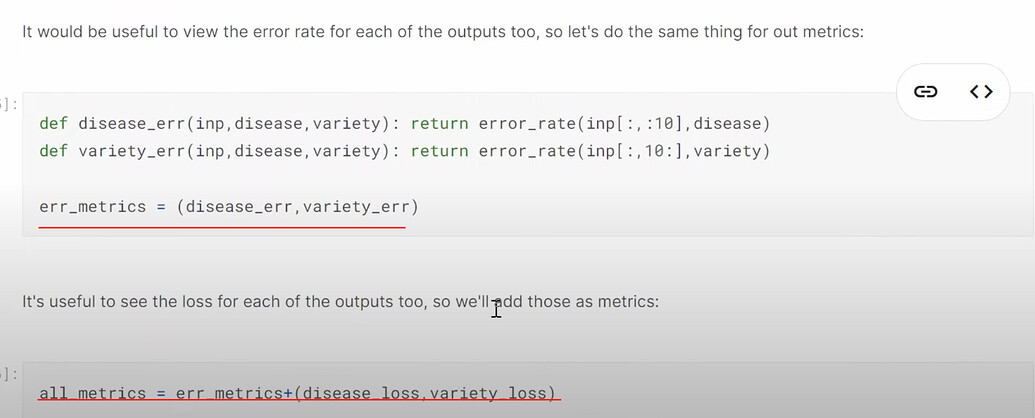Click the inp[:,:10] slice expression
The width and height of the screenshot is (1035, 418).
632,123
